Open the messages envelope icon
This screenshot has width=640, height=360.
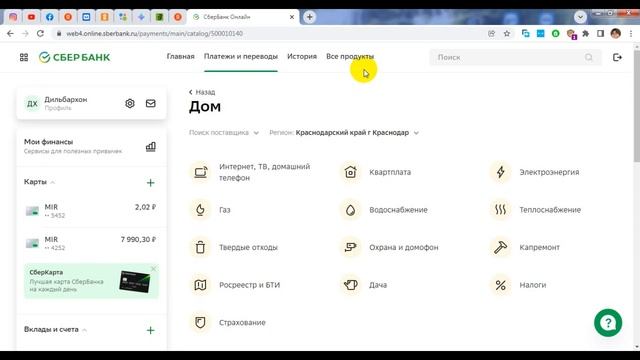[151, 103]
